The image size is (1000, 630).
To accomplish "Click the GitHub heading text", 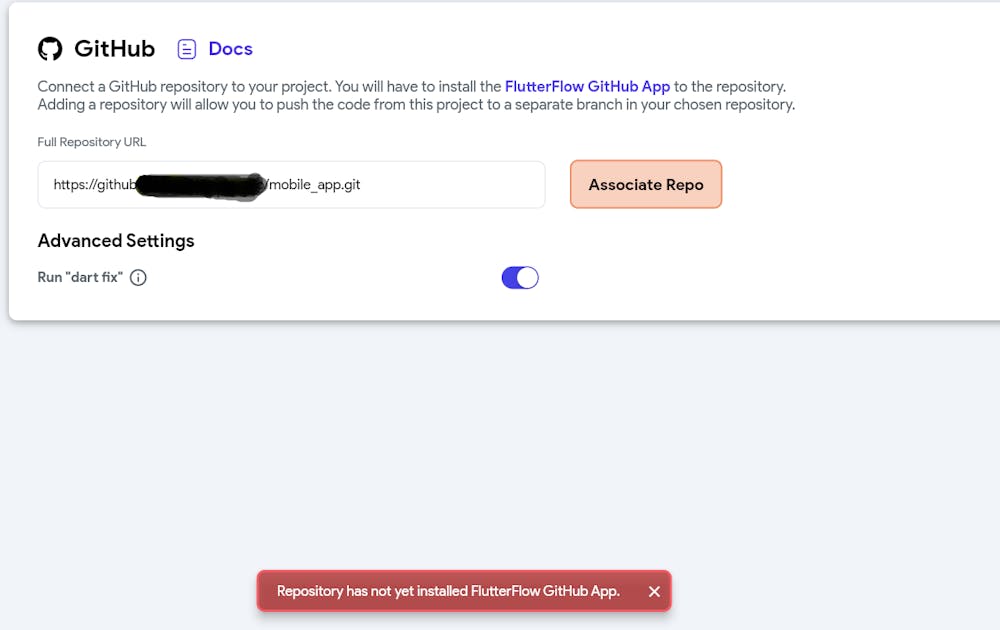I will 114,49.
